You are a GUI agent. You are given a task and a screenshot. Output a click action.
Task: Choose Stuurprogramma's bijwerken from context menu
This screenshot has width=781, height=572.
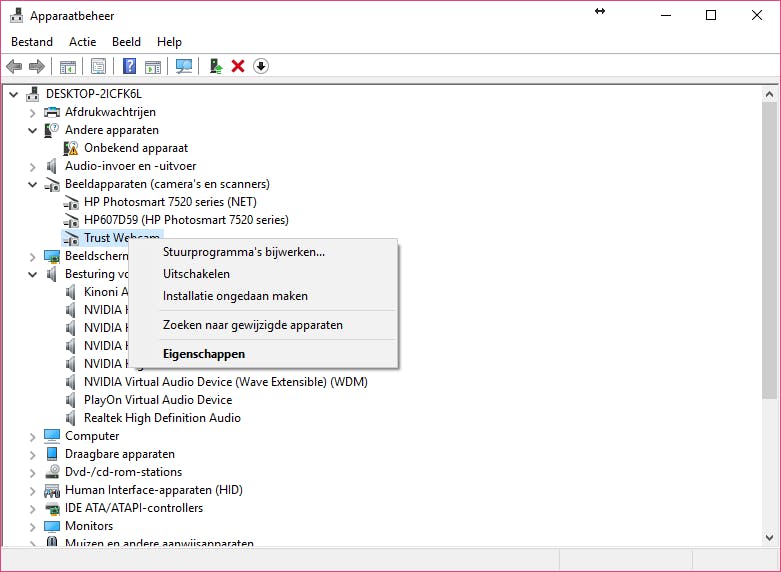click(243, 252)
